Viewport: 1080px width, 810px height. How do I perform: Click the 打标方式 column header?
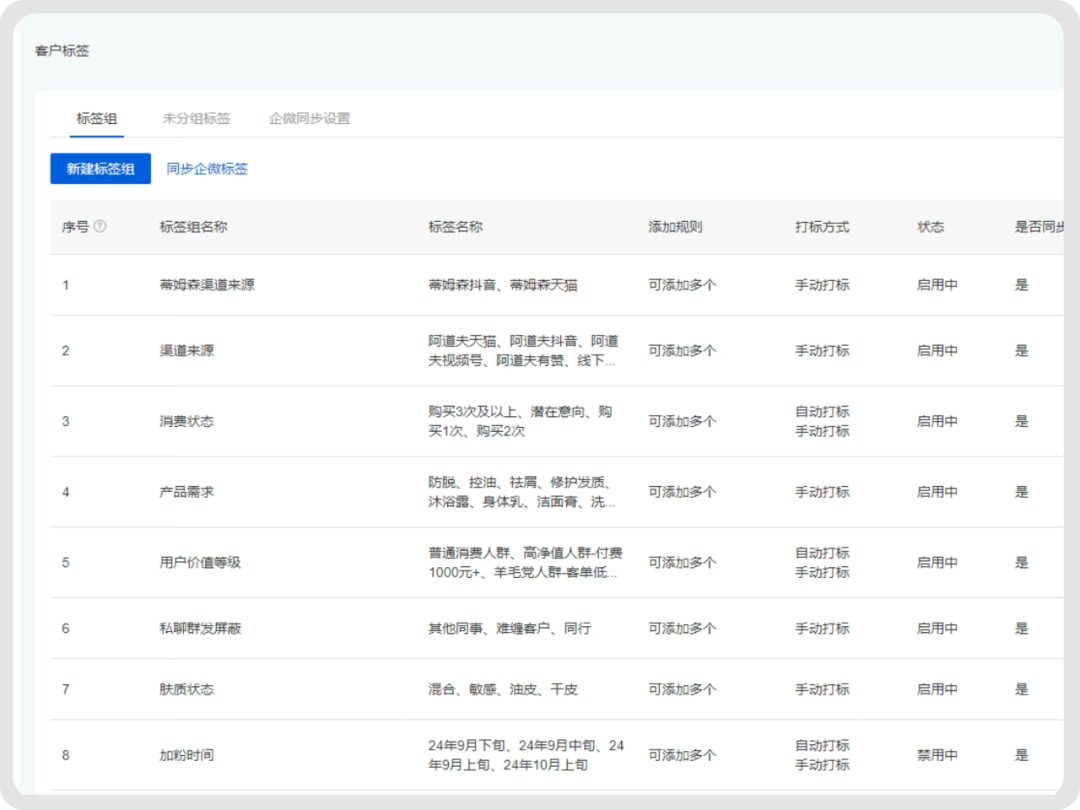822,227
